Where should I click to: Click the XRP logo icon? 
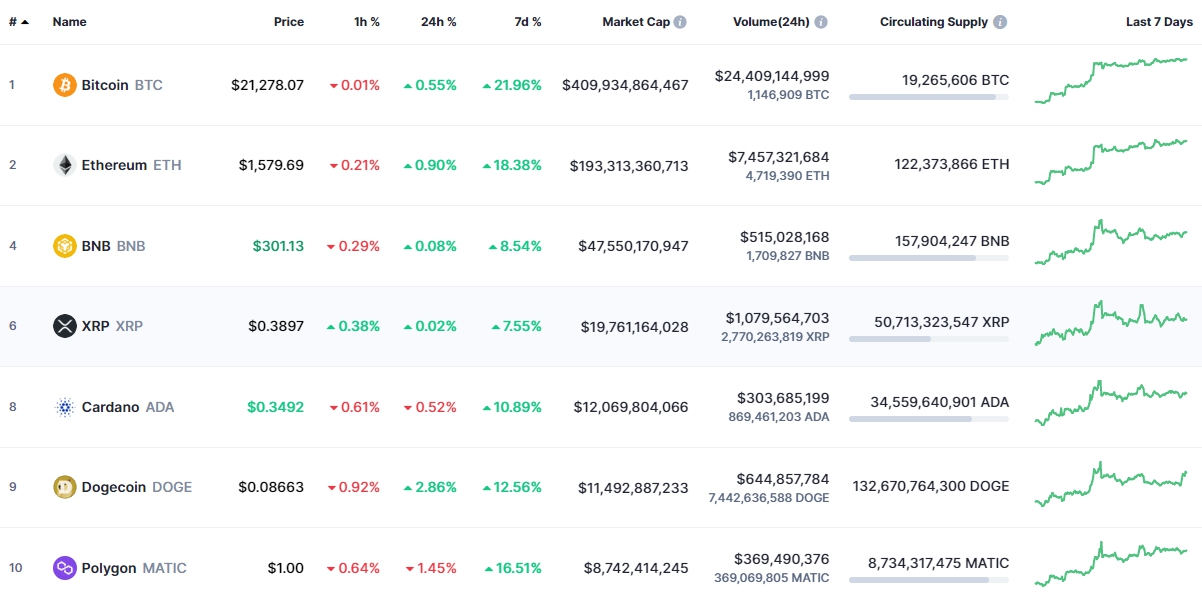click(65, 326)
